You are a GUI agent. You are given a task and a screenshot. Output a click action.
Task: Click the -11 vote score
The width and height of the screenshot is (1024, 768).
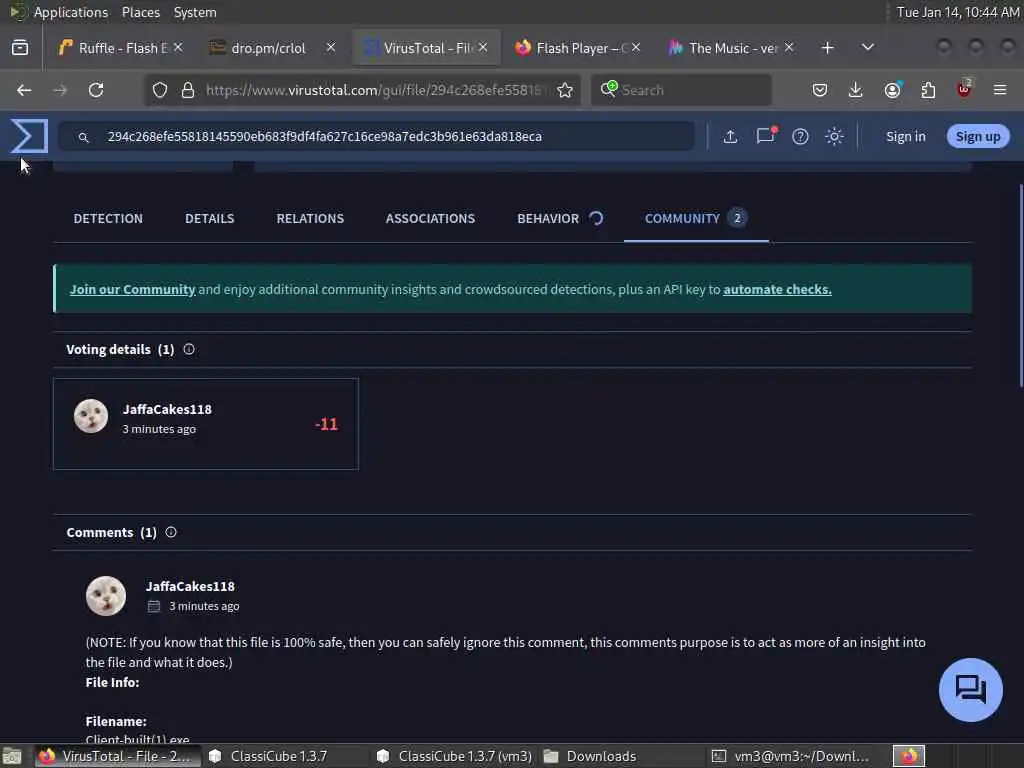tap(327, 424)
